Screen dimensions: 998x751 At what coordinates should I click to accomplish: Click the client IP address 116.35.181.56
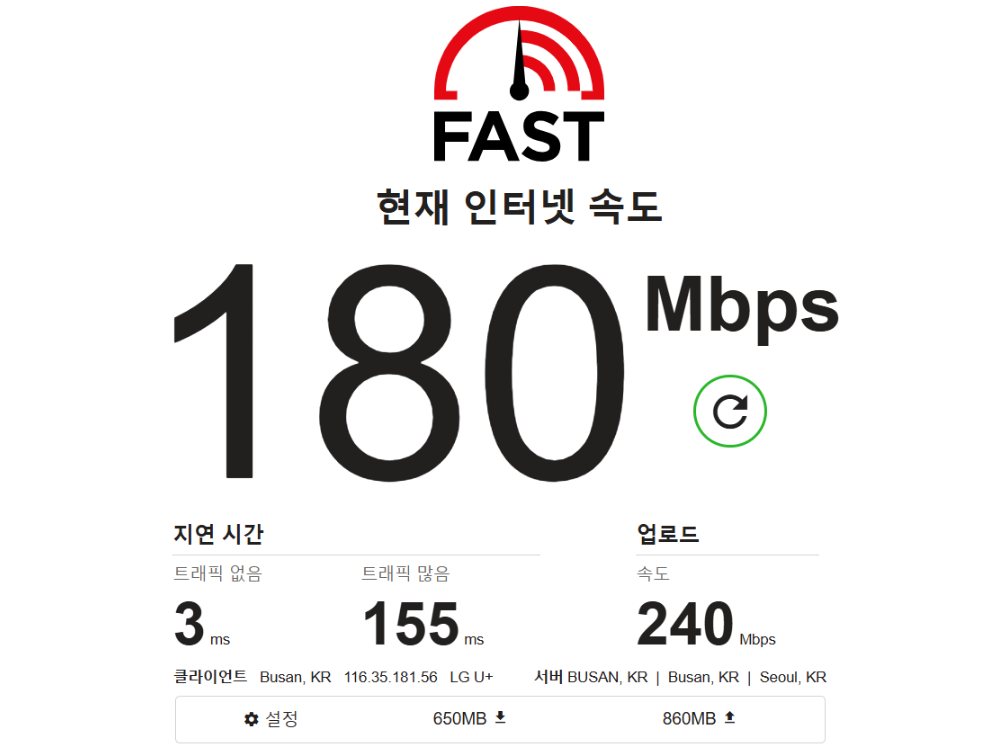391,677
